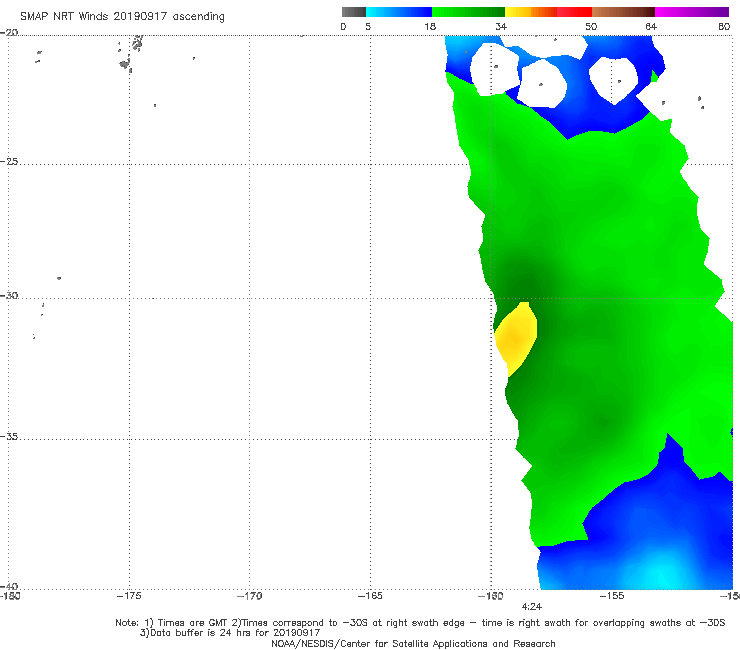Click the blue segment of the color bar
This screenshot has width=740, height=650.
[x=399, y=12]
